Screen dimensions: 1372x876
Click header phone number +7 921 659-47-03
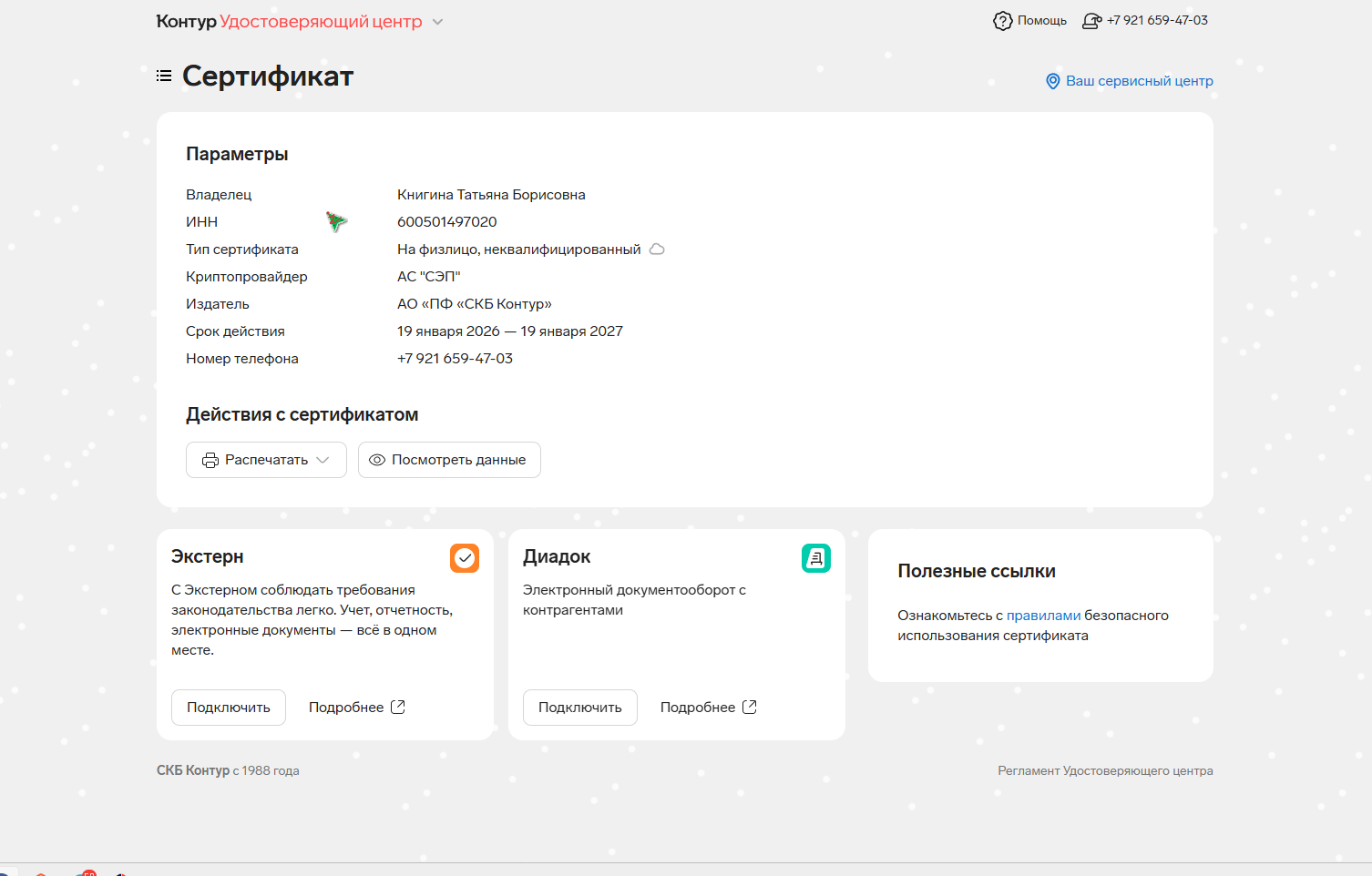click(x=1157, y=21)
